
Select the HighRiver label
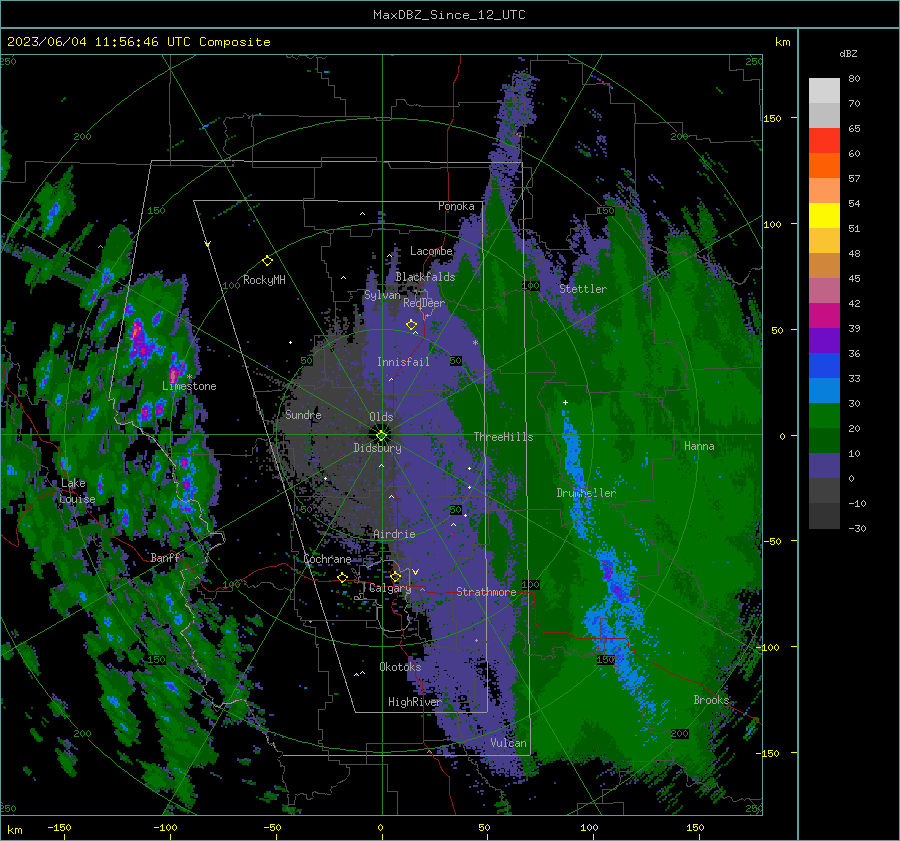(x=414, y=702)
